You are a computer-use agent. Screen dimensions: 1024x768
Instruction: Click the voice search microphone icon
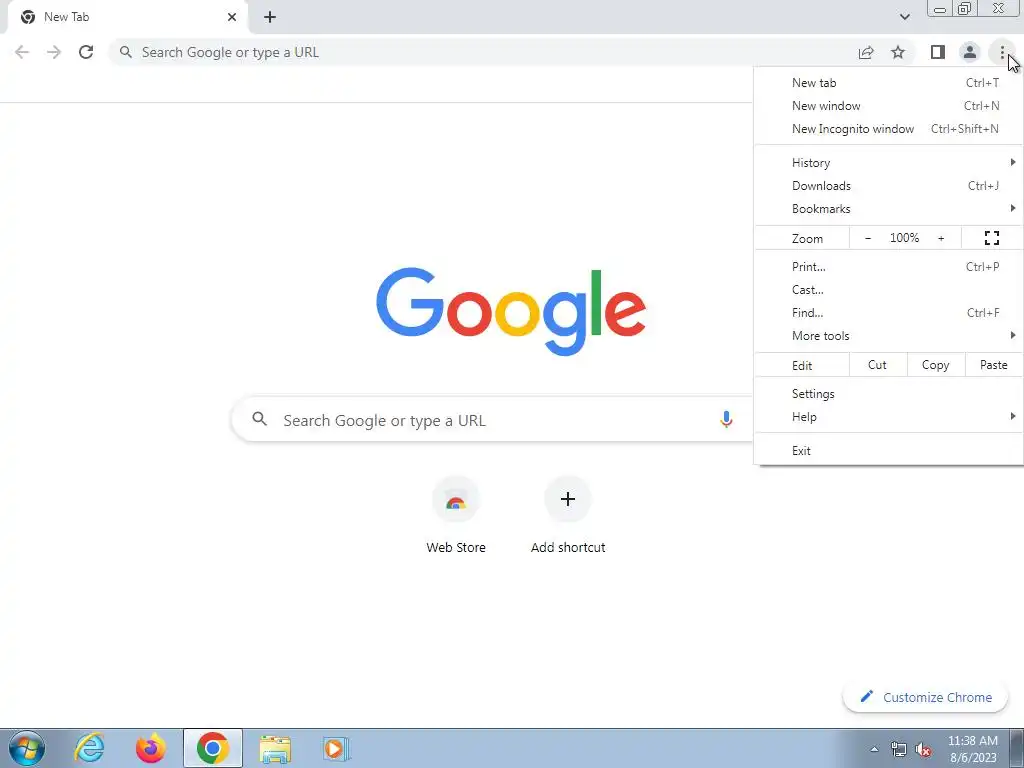tap(726, 419)
